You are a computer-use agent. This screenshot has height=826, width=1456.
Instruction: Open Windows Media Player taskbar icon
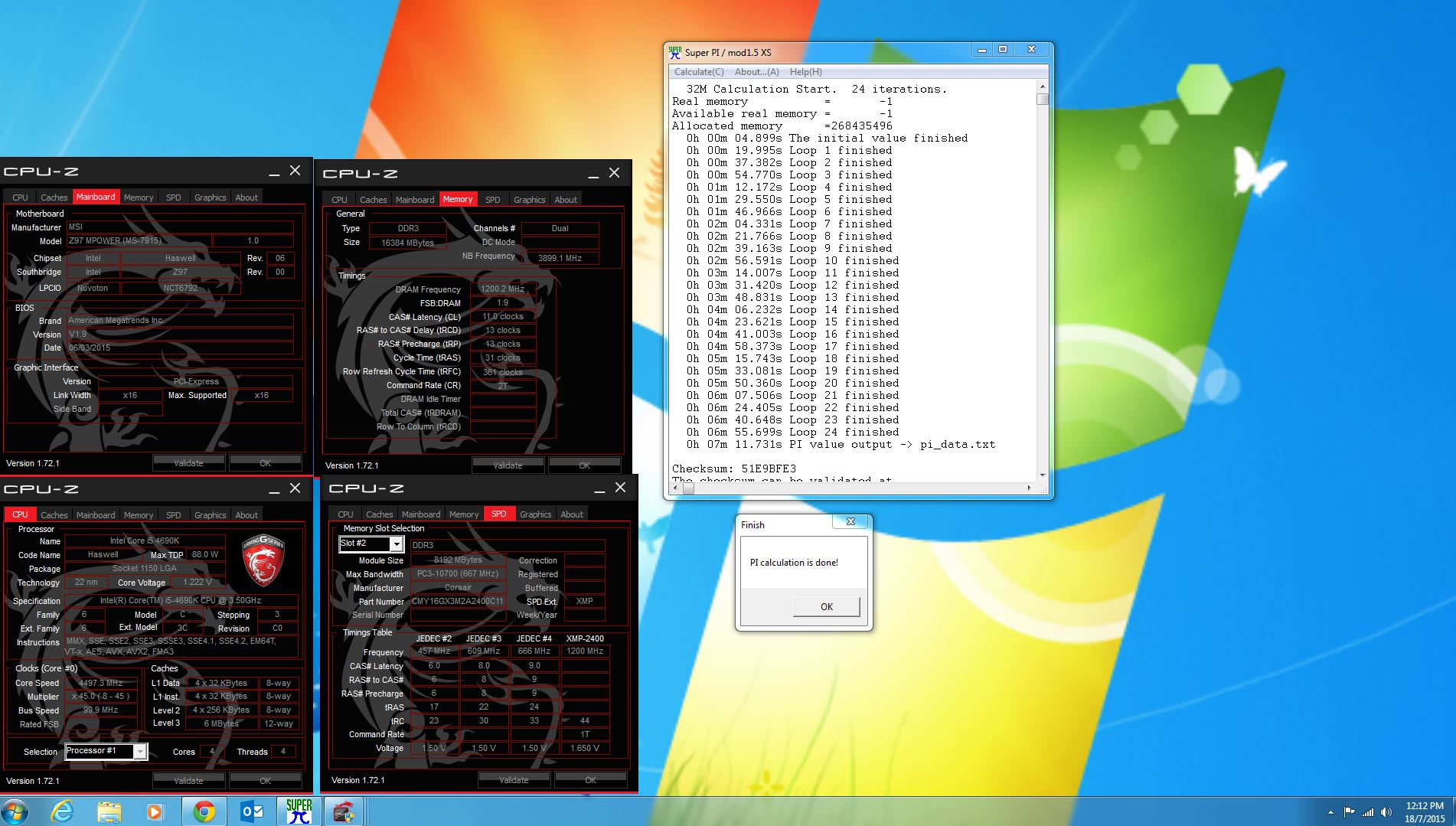pos(155,811)
